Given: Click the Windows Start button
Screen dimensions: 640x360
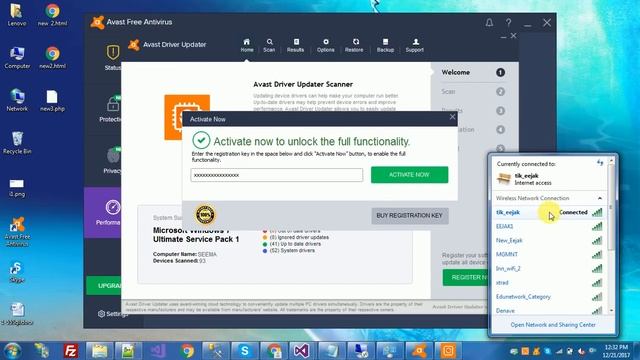Looking at the screenshot, I should click(12, 351).
